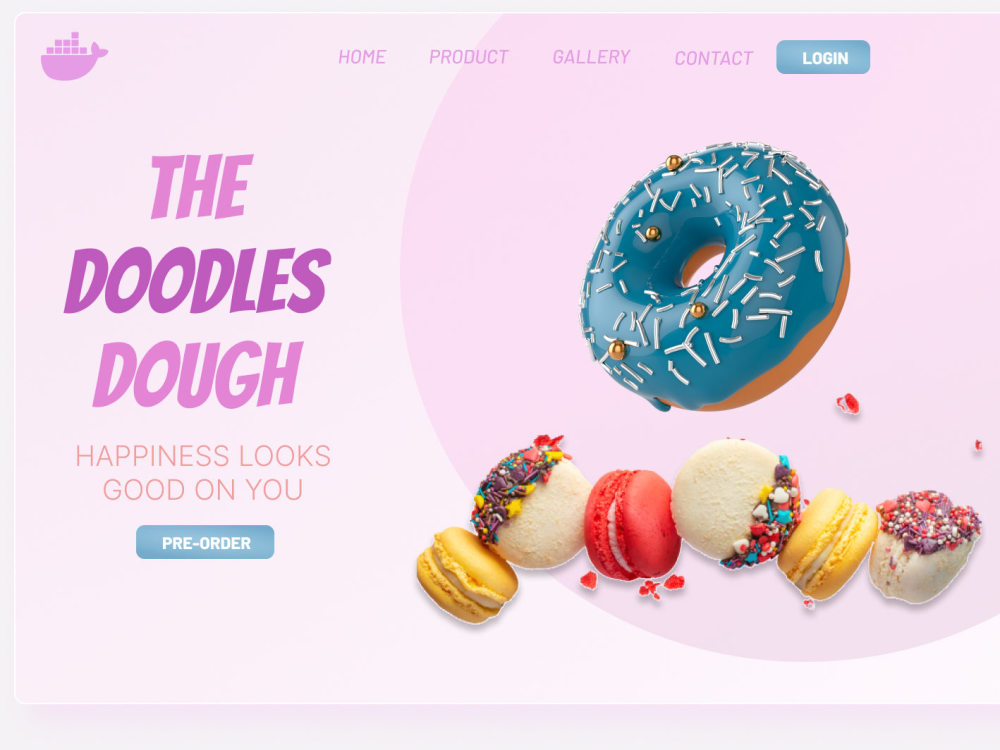
Task: Click the whale ship logo icon
Action: (74, 56)
